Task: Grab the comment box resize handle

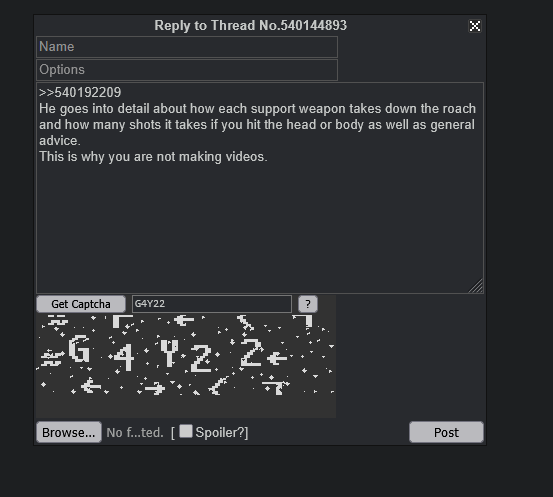Action: point(476,286)
